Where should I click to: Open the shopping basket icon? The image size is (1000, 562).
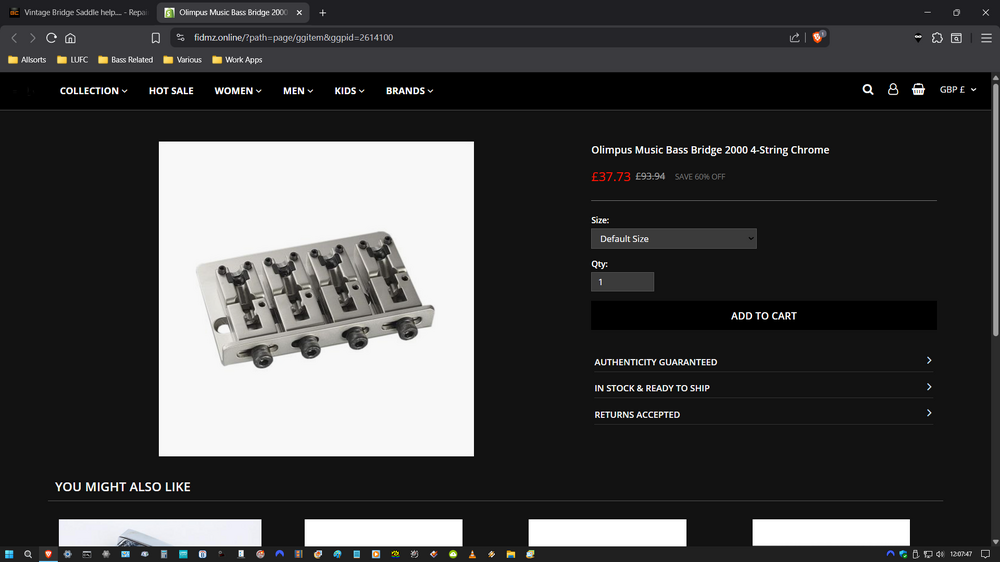pos(918,90)
